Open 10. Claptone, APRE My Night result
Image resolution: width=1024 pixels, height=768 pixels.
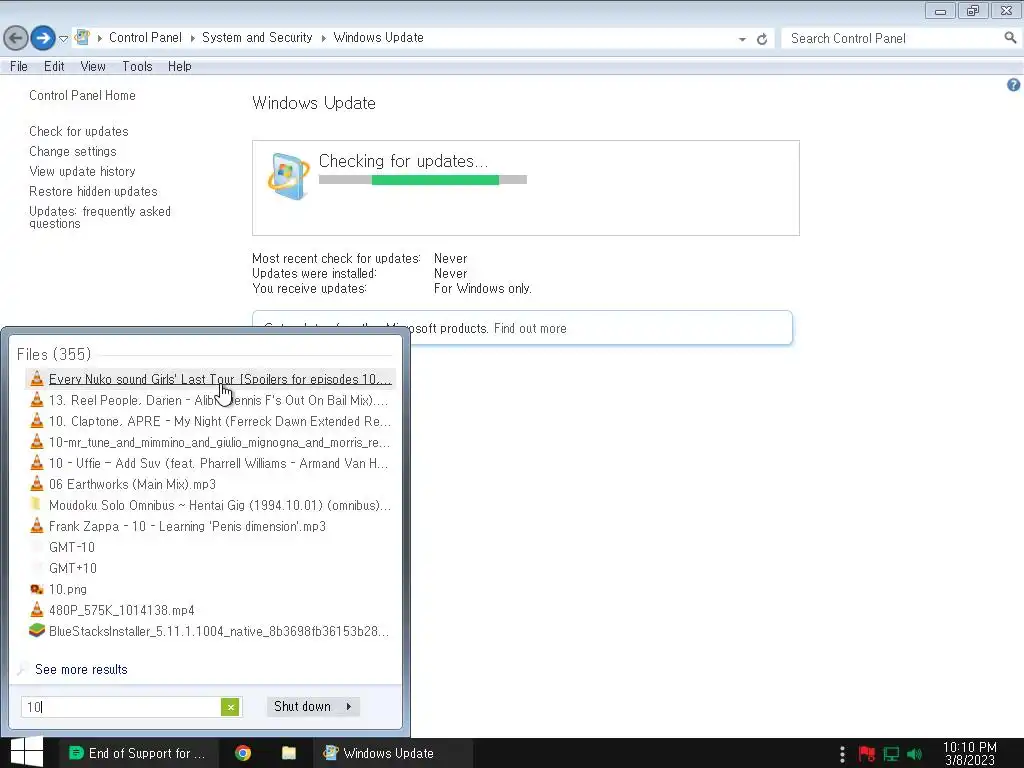(x=209, y=421)
